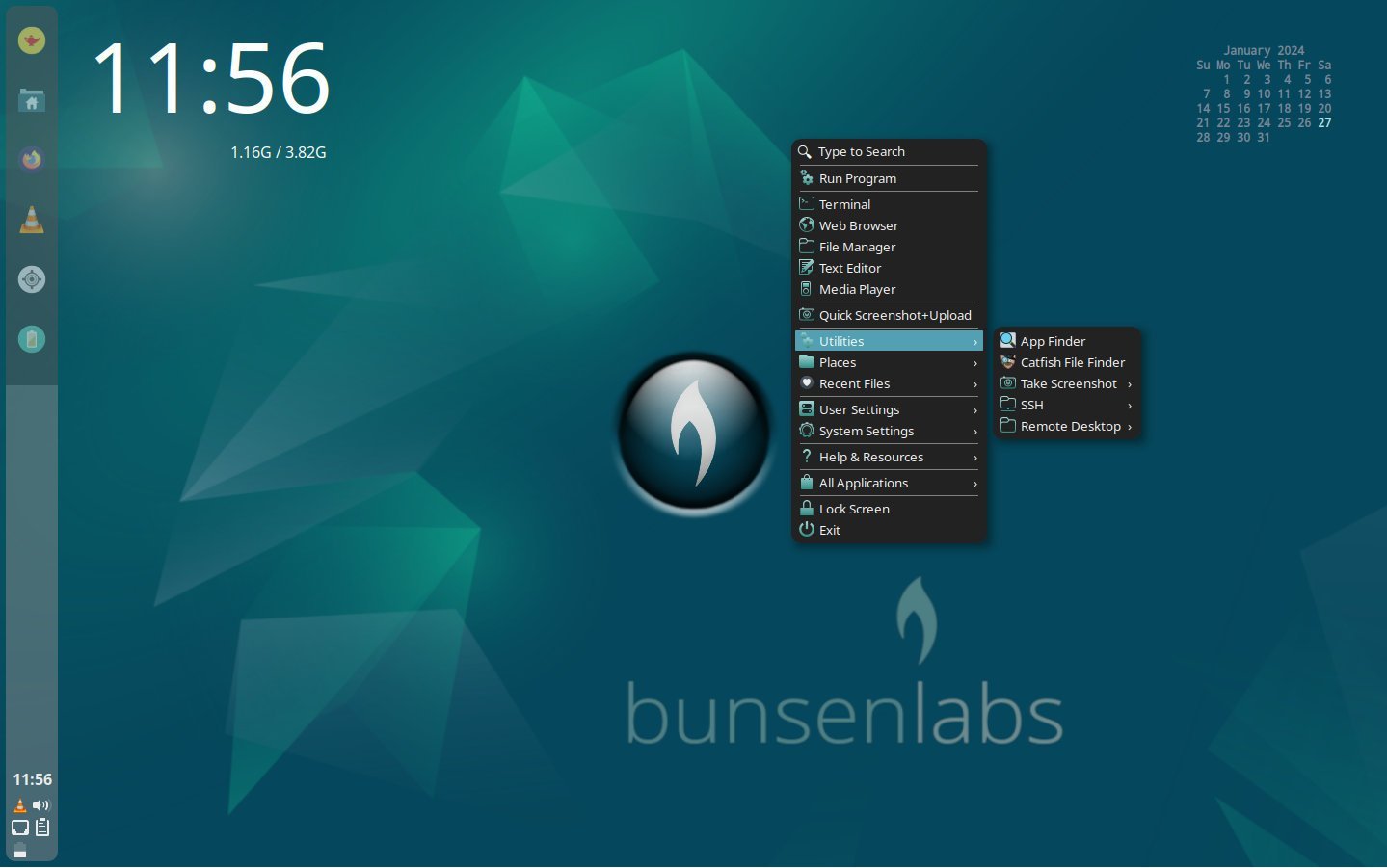The width and height of the screenshot is (1387, 868).
Task: Launch VLC media player from the dock
Action: click(x=32, y=219)
